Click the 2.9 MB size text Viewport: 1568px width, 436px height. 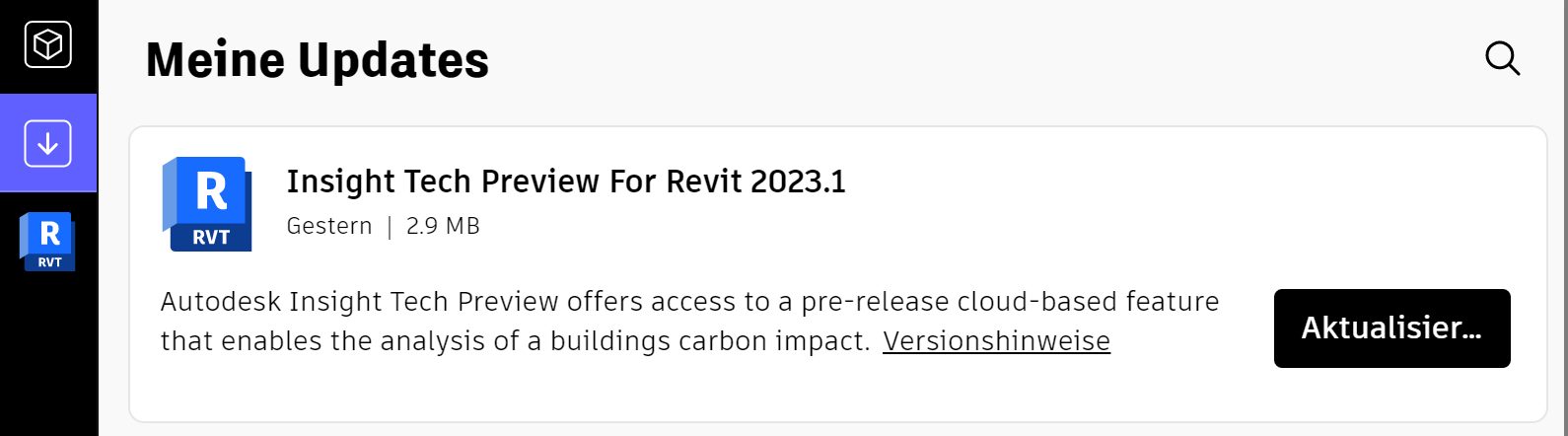tap(443, 226)
